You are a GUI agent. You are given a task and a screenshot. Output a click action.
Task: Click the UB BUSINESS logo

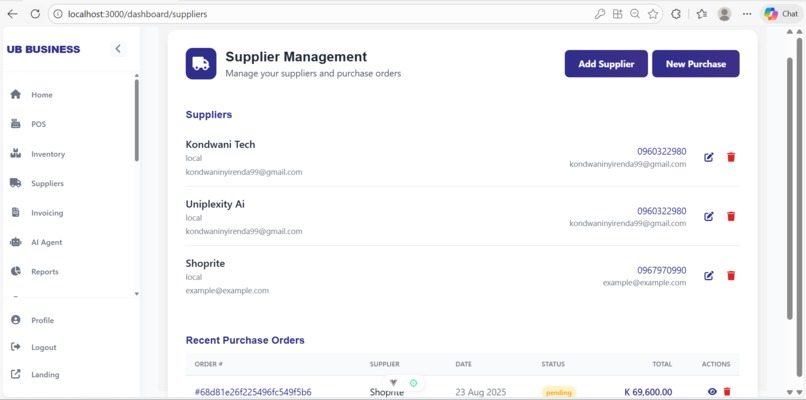coord(44,49)
